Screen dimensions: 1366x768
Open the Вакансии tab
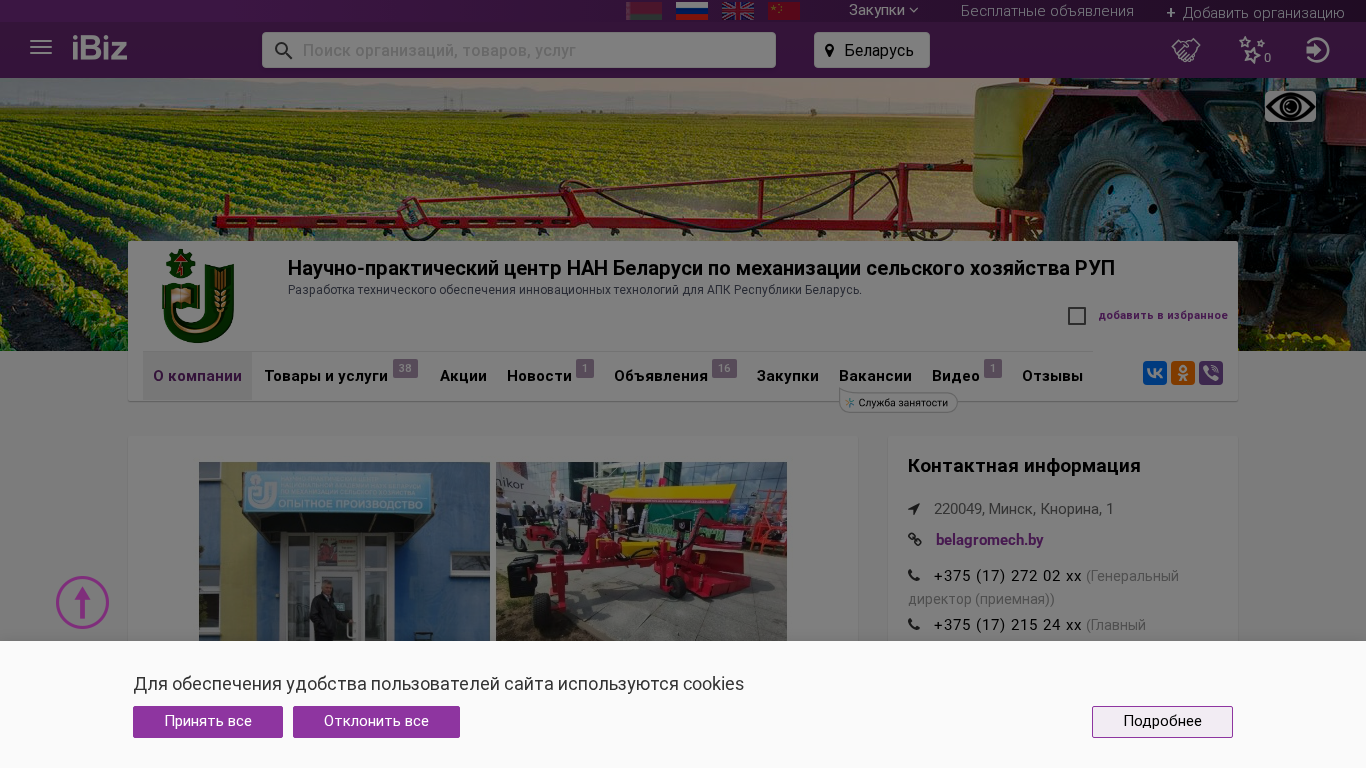875,376
